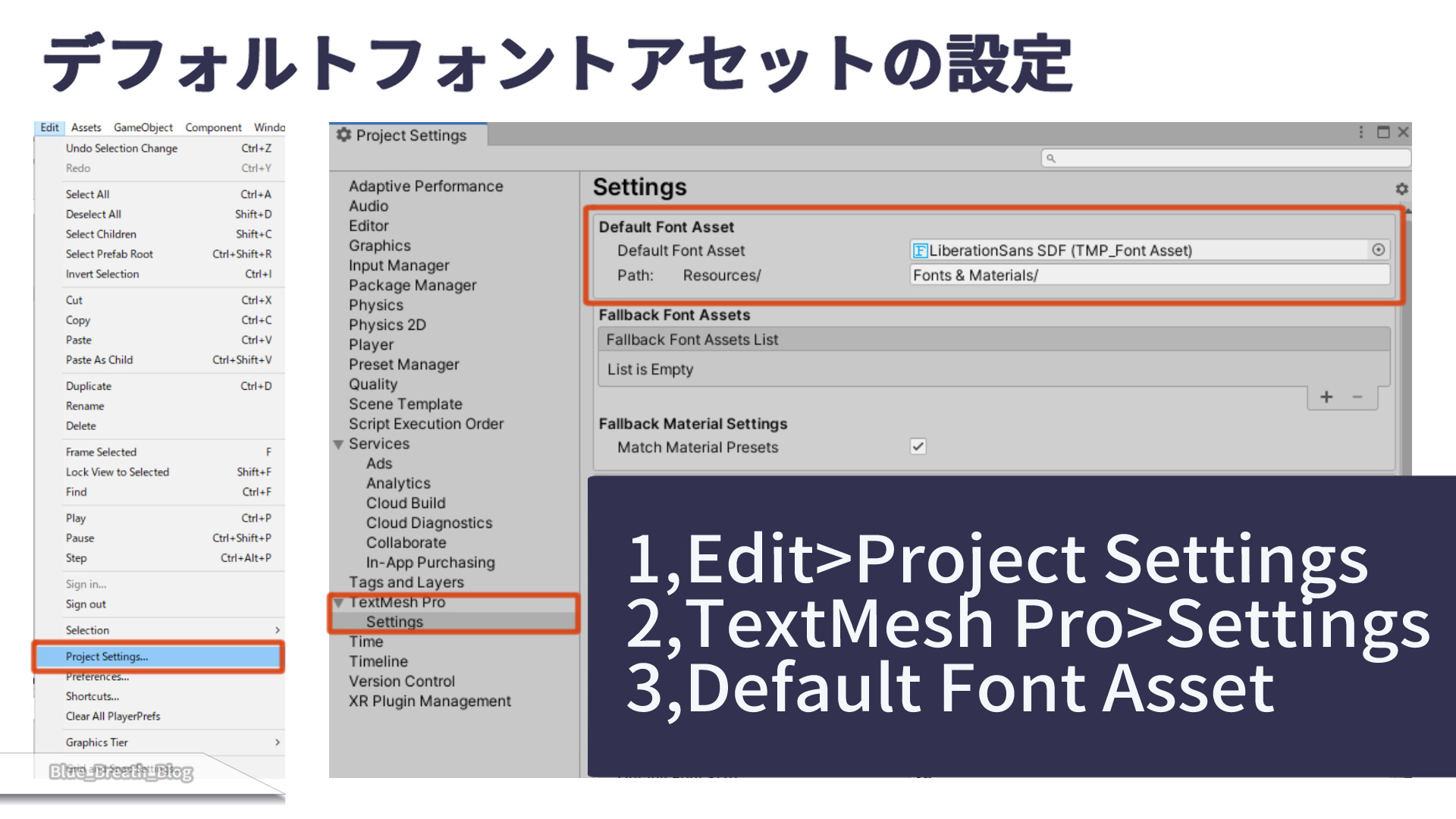Select Cloud Diagnostics under Services
The width and height of the screenshot is (1456, 819).
pos(429,522)
